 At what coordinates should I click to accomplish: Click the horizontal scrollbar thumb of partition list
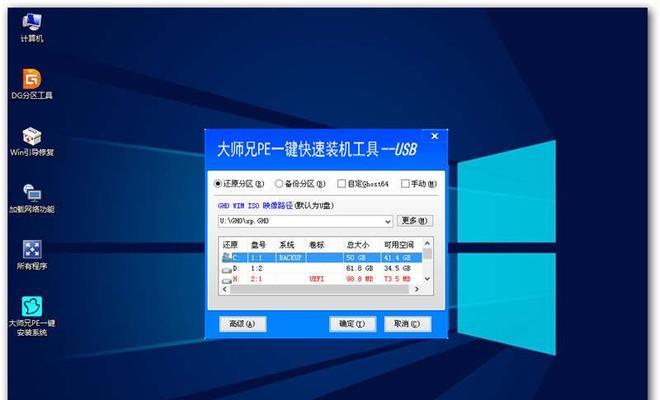pos(319,289)
